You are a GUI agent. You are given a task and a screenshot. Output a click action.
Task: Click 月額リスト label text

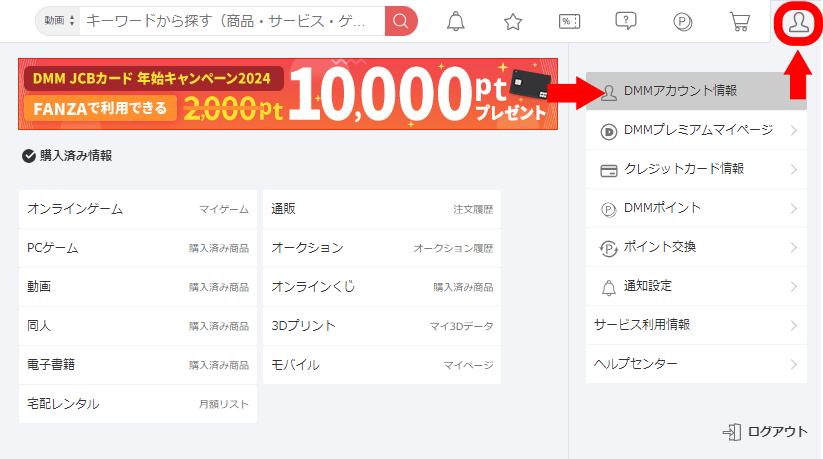(x=224, y=404)
